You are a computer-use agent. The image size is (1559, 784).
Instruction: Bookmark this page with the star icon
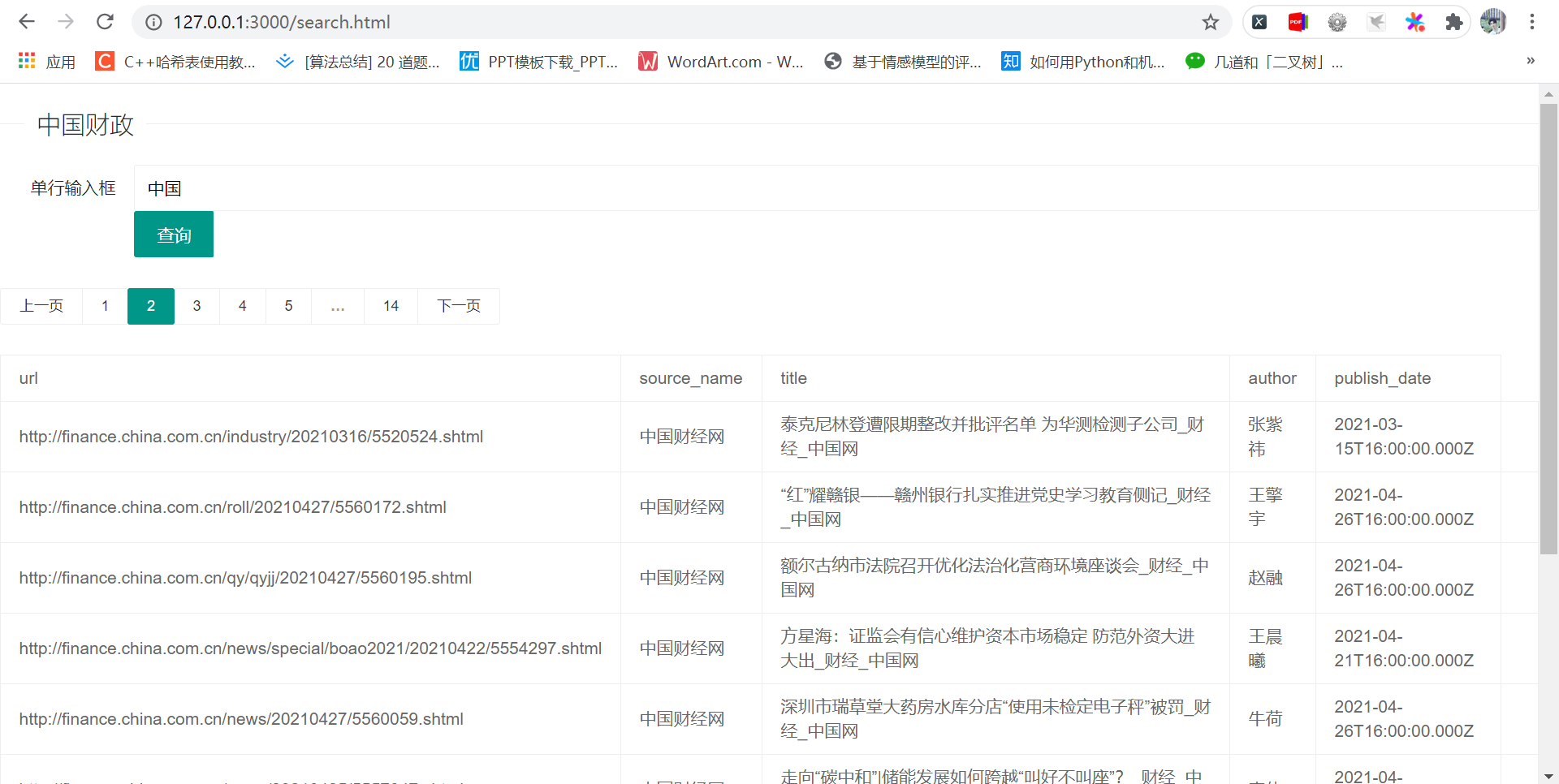(1211, 22)
